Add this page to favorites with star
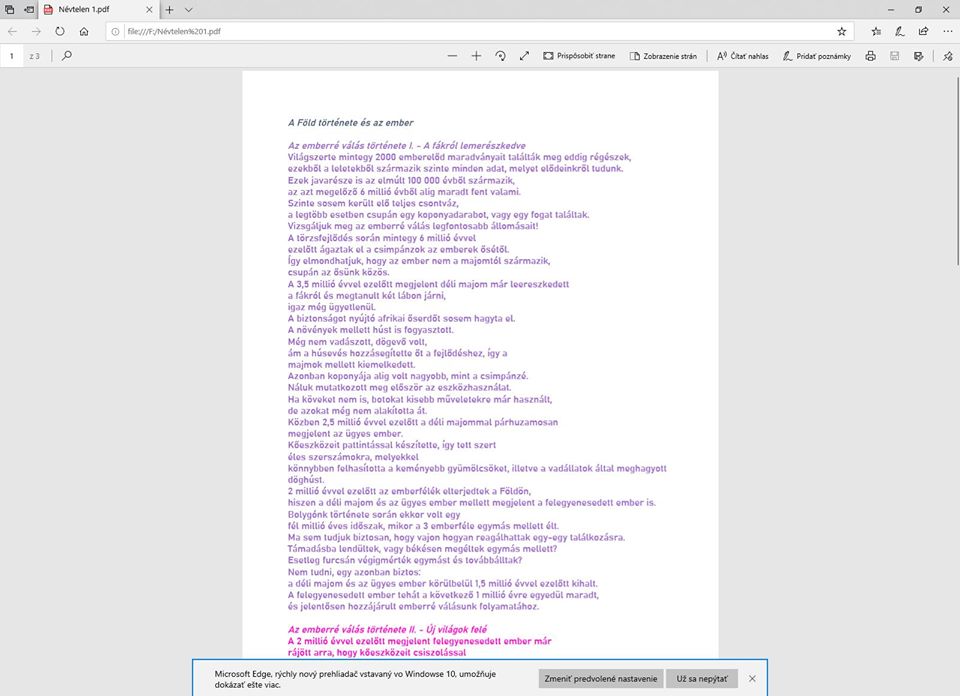 click(841, 31)
